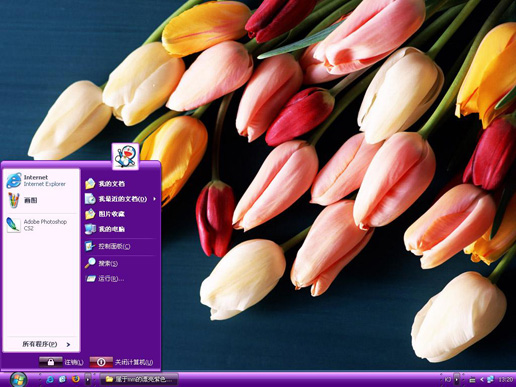Click the 关闭计算机 (Shut Down) power button
The width and height of the screenshot is (516, 387).
click(x=101, y=362)
